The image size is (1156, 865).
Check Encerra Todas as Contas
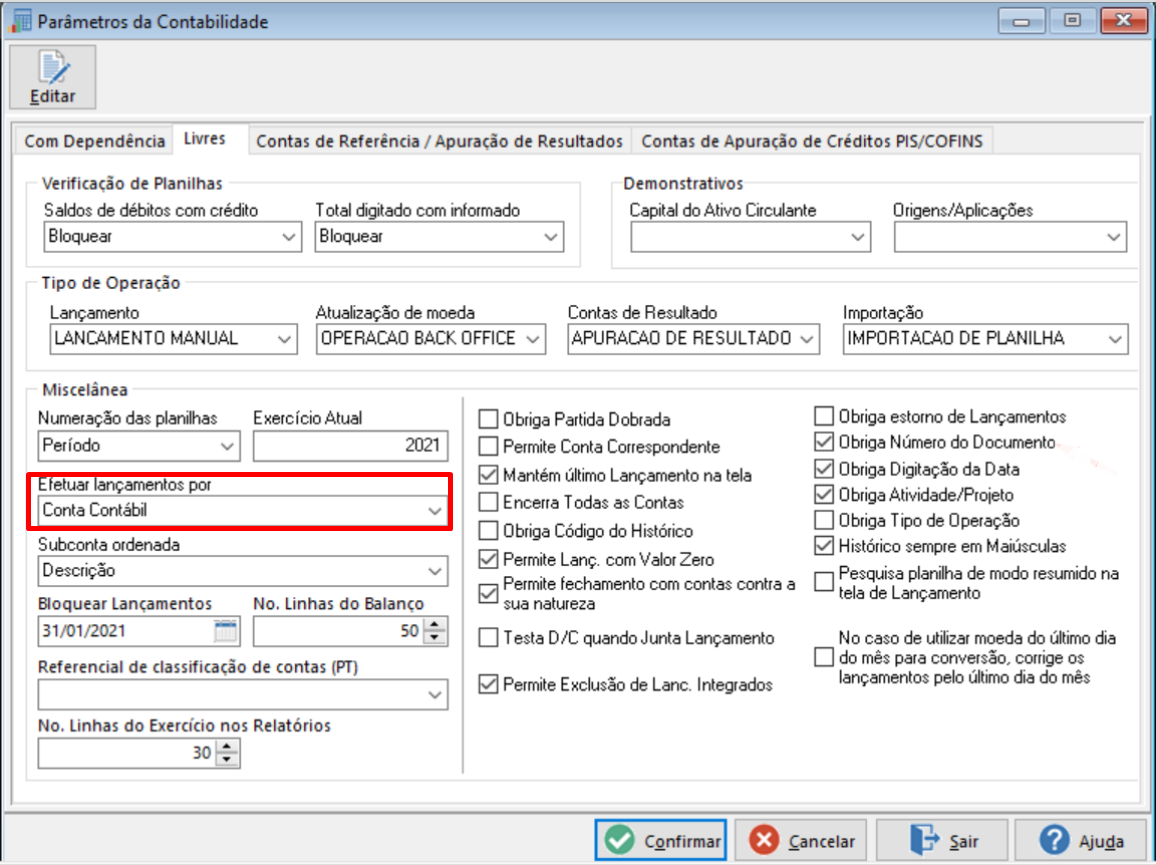(488, 502)
